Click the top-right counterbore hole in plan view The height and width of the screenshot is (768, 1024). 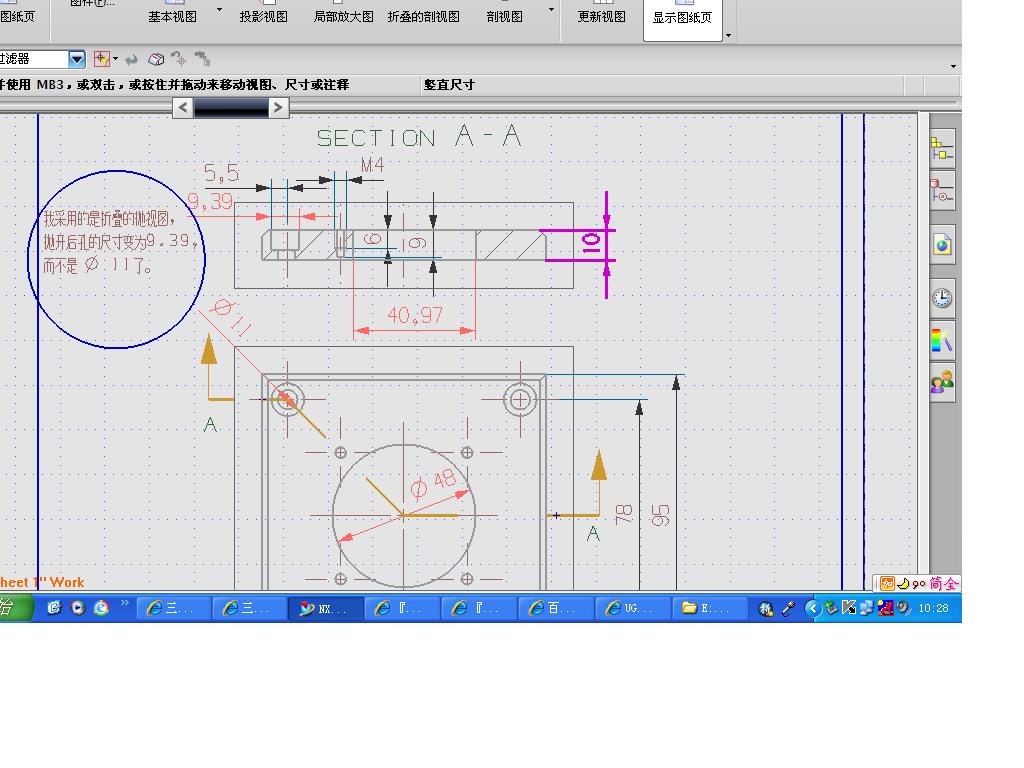520,399
